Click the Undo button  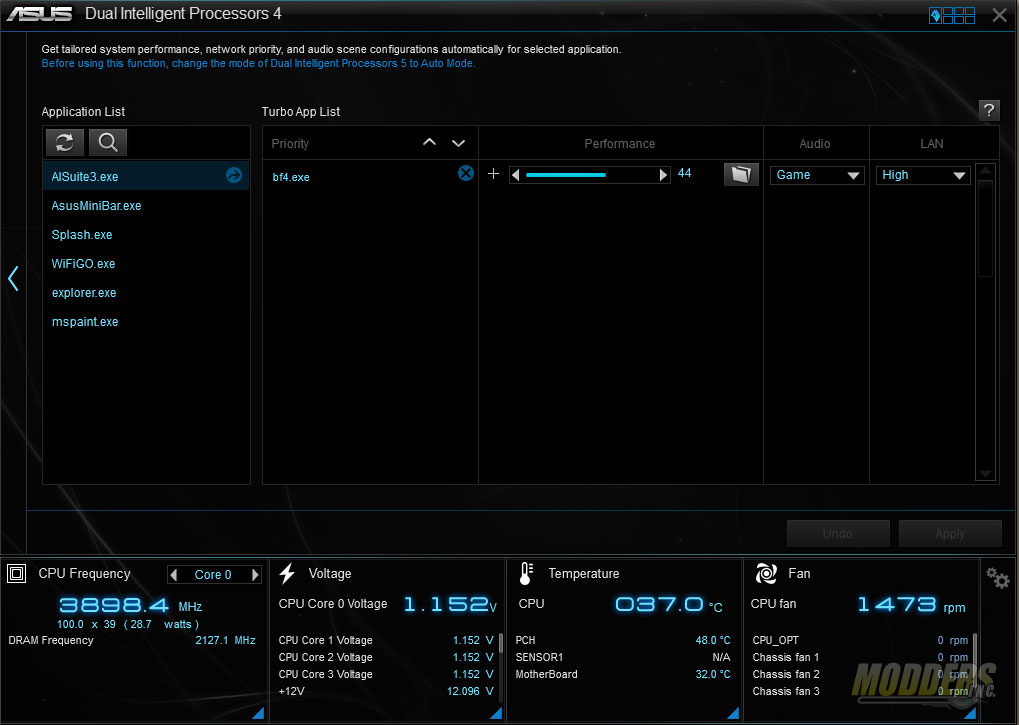pos(837,534)
